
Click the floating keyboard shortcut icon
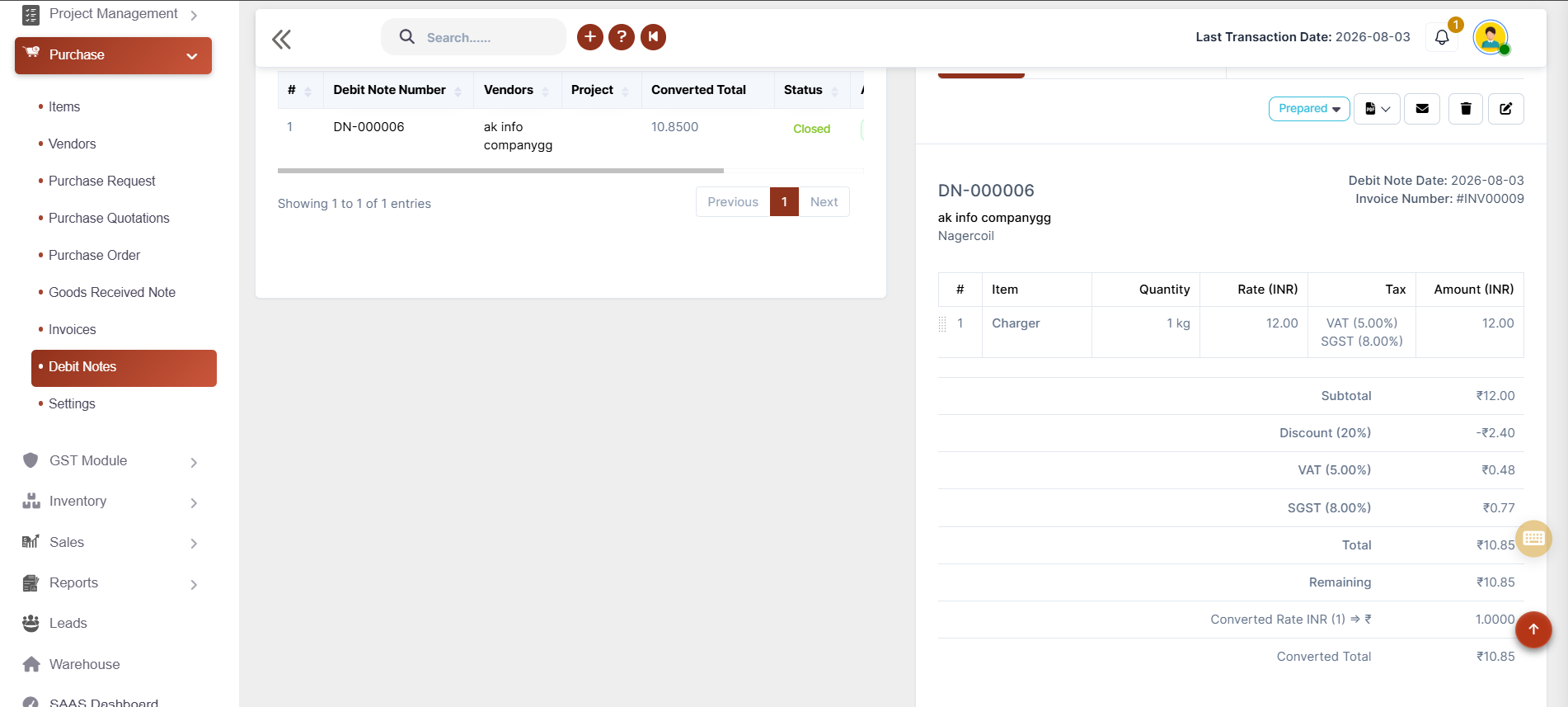(x=1534, y=539)
